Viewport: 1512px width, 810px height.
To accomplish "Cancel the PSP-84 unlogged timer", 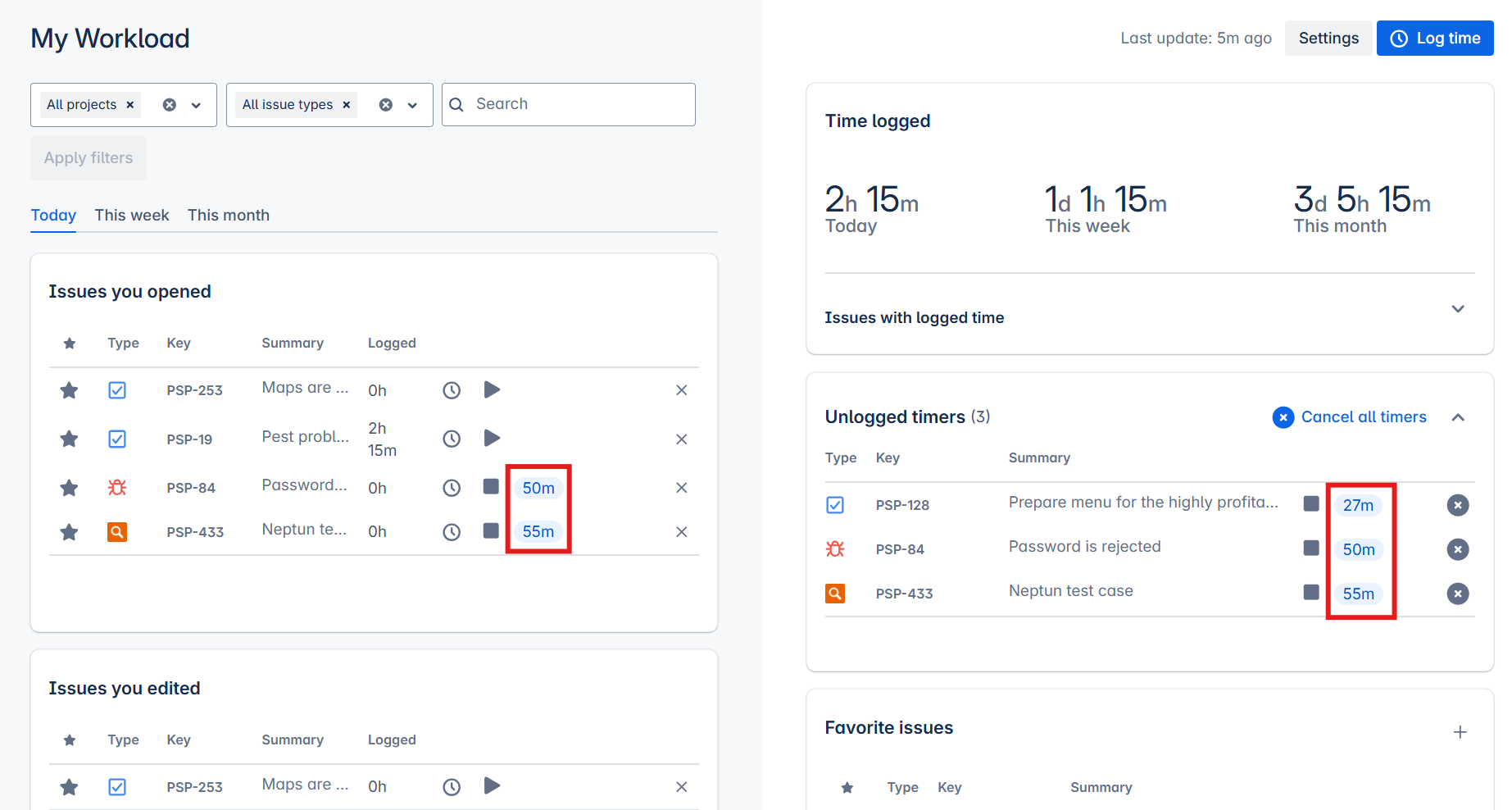I will [x=1458, y=549].
